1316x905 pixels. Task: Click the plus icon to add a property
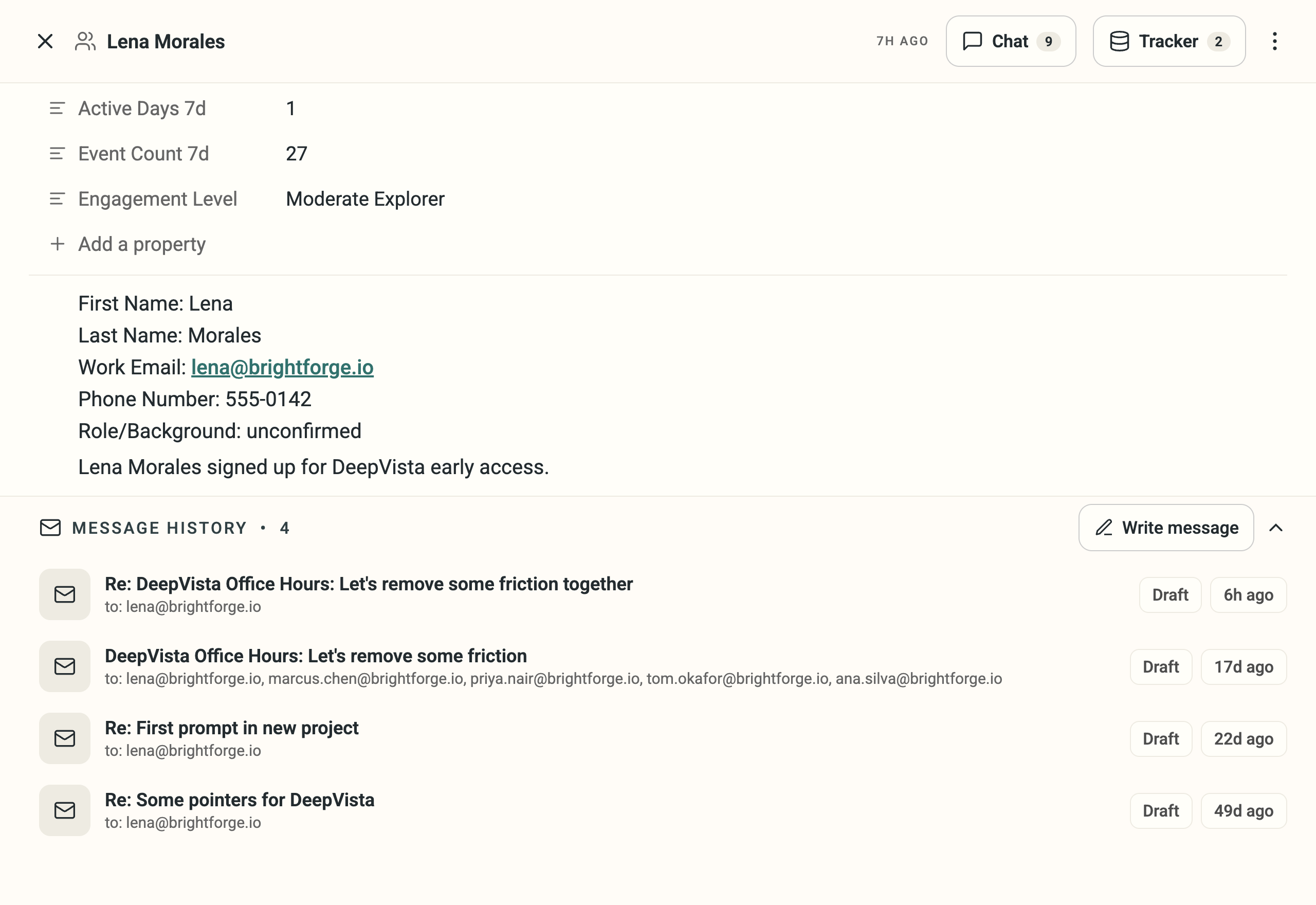[57, 244]
